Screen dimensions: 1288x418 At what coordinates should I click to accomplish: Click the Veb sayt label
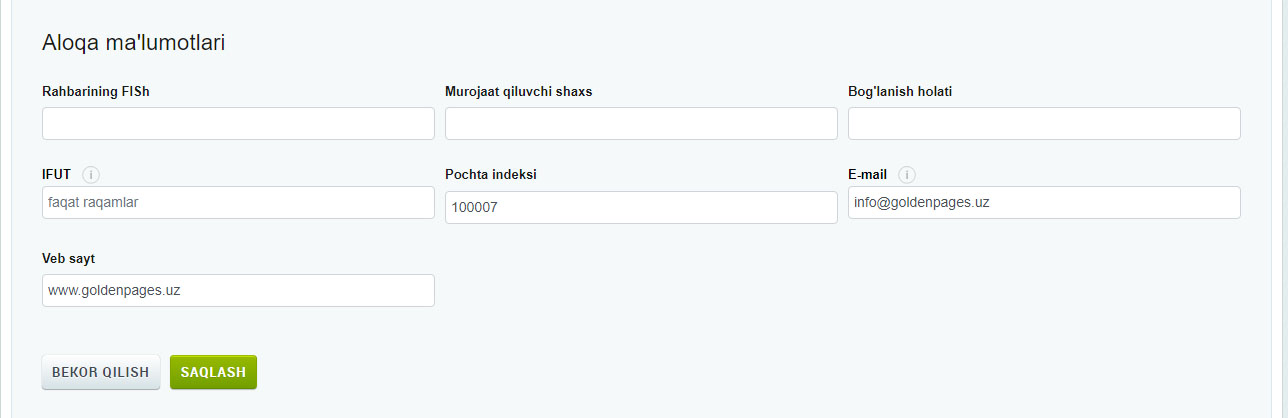point(68,259)
